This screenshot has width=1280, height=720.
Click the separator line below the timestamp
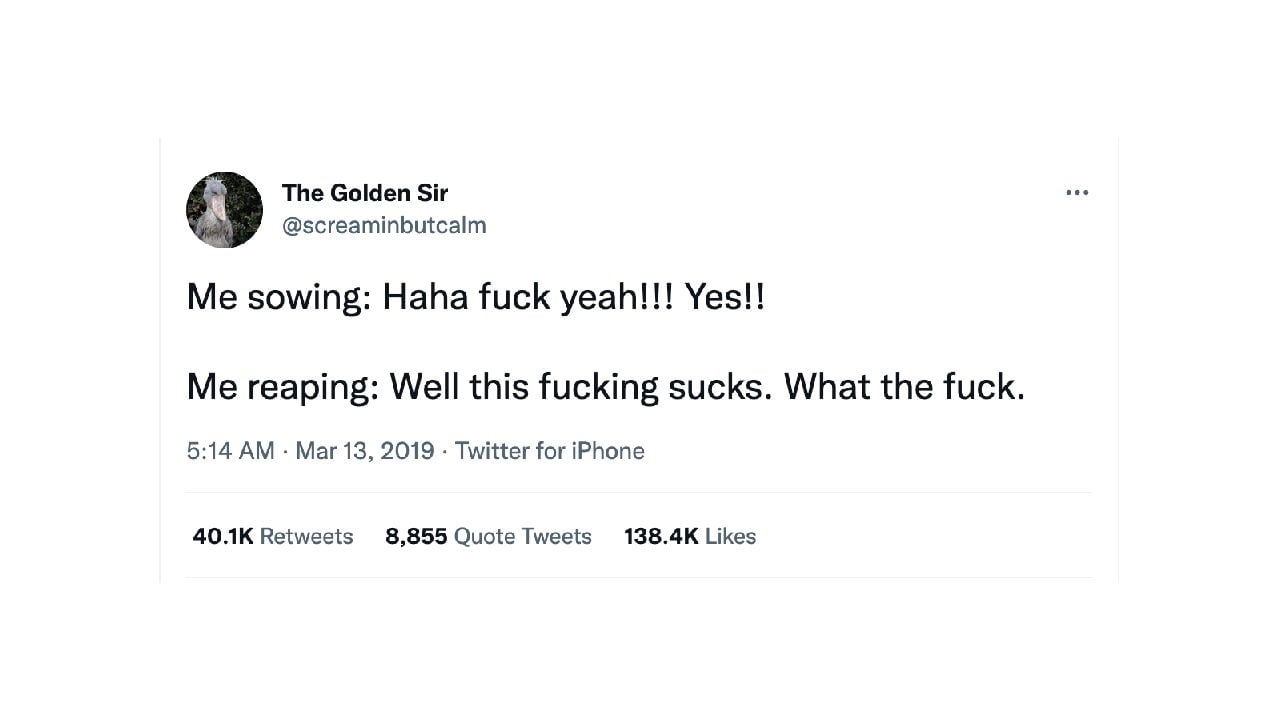(640, 492)
